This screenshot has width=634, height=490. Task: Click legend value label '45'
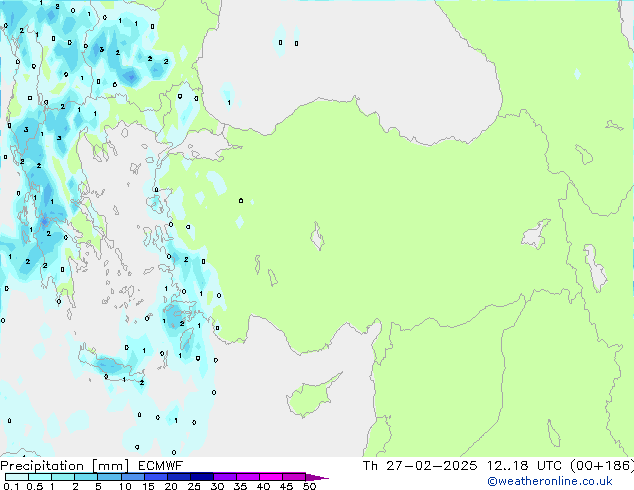click(286, 486)
